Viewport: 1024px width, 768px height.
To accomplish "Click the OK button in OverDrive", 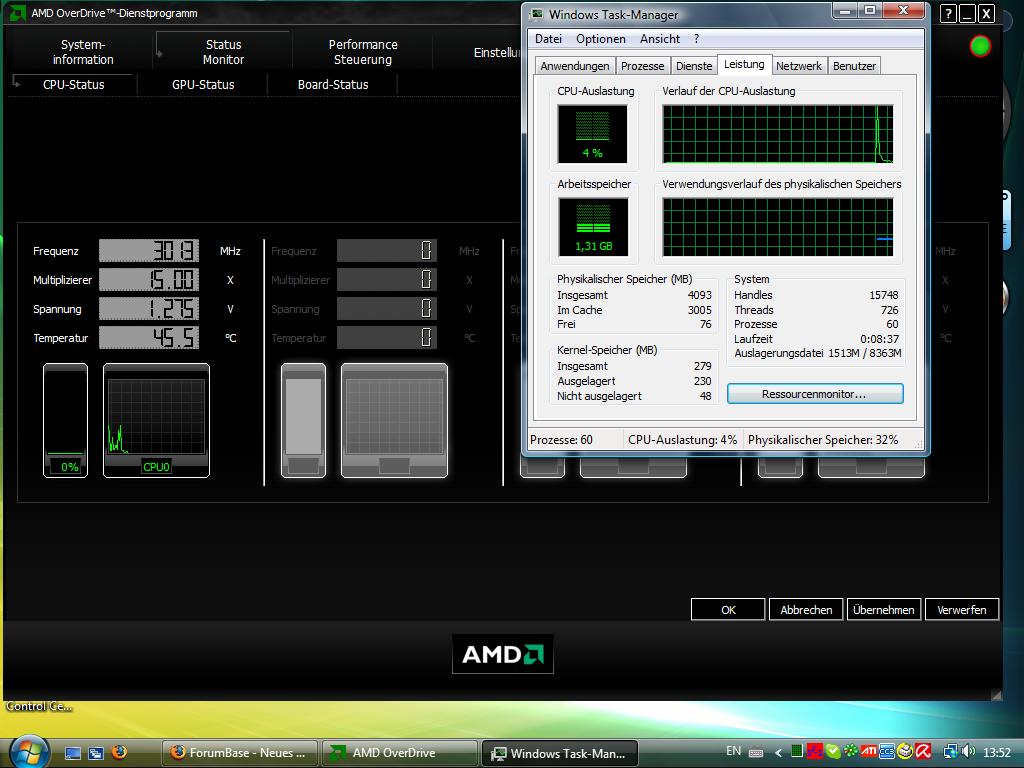I will pos(728,609).
